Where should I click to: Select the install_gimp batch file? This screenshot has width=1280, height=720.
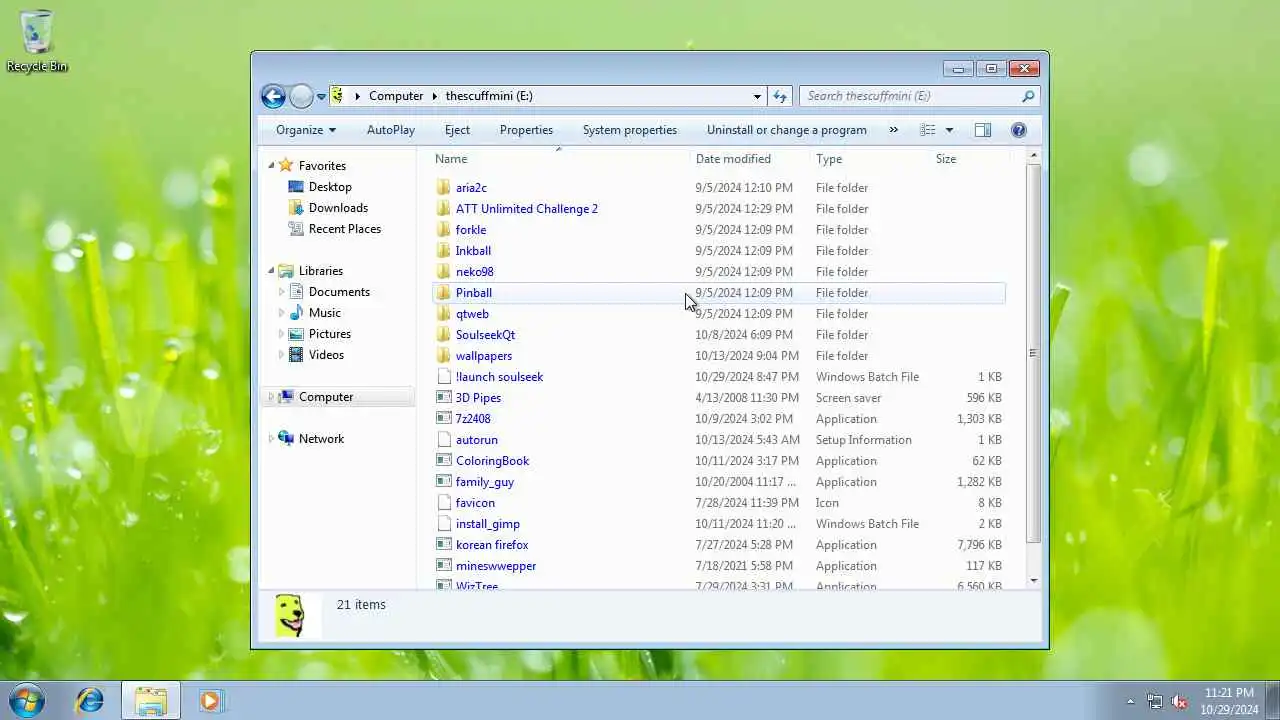coord(488,524)
